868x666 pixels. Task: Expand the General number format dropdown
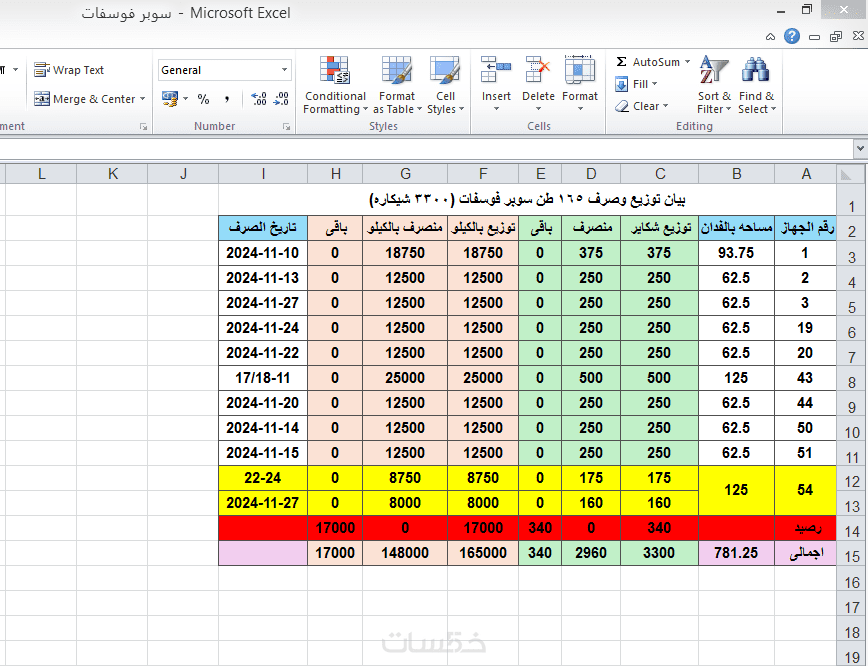tap(284, 70)
